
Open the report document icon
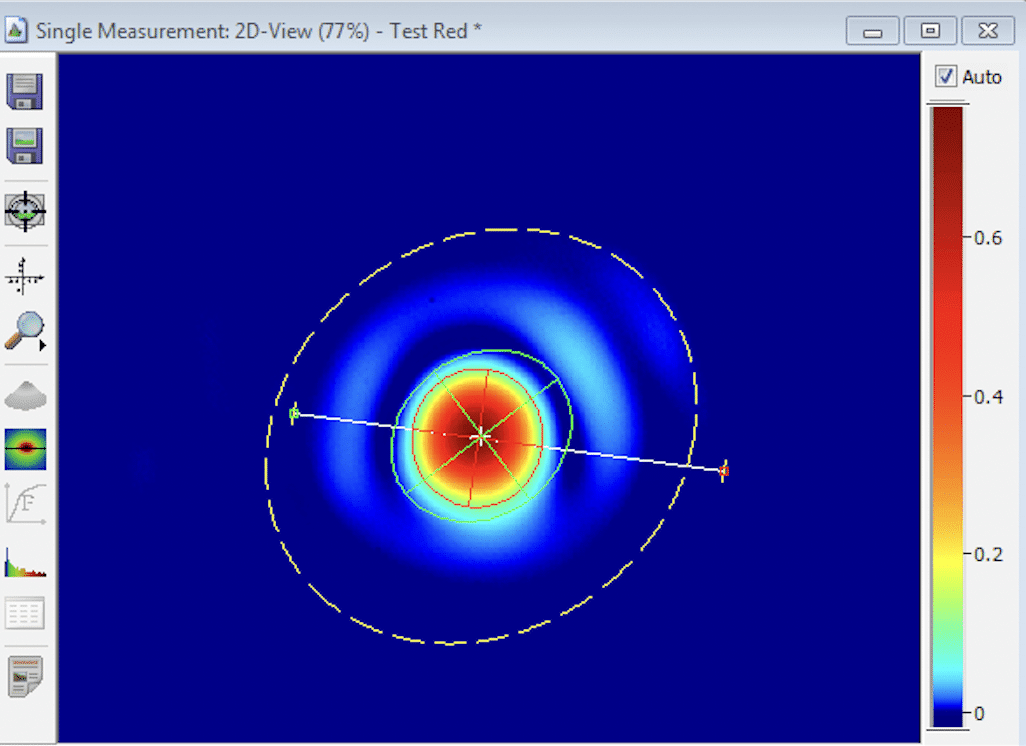[x=26, y=676]
